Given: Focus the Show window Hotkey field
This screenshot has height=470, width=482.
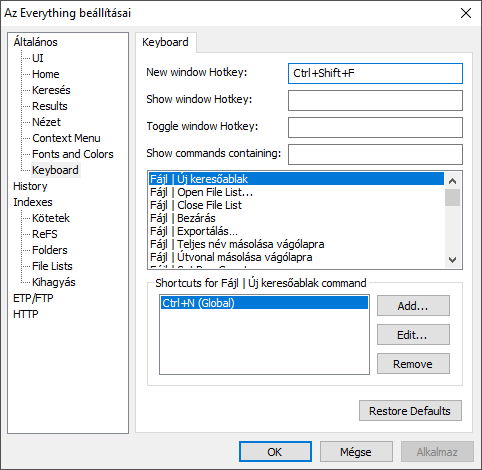Looking at the screenshot, I should coord(375,100).
